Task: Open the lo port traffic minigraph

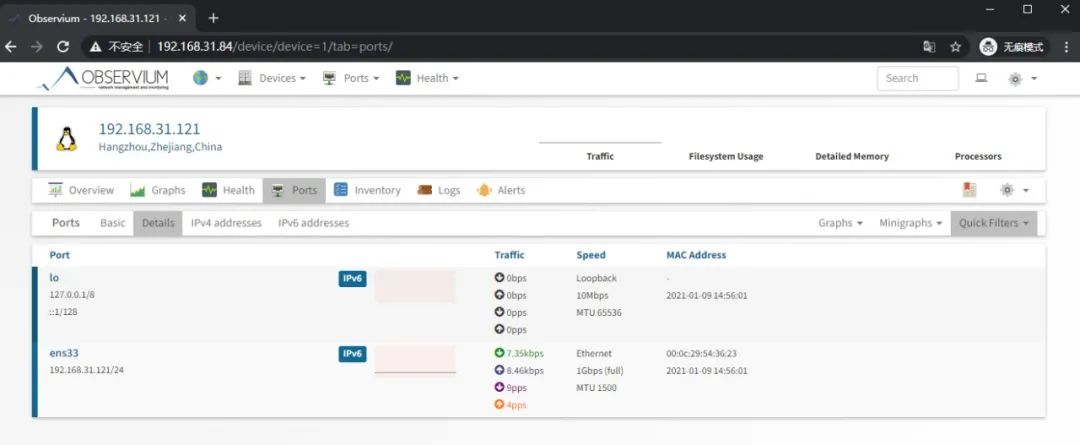Action: pyautogui.click(x=415, y=287)
